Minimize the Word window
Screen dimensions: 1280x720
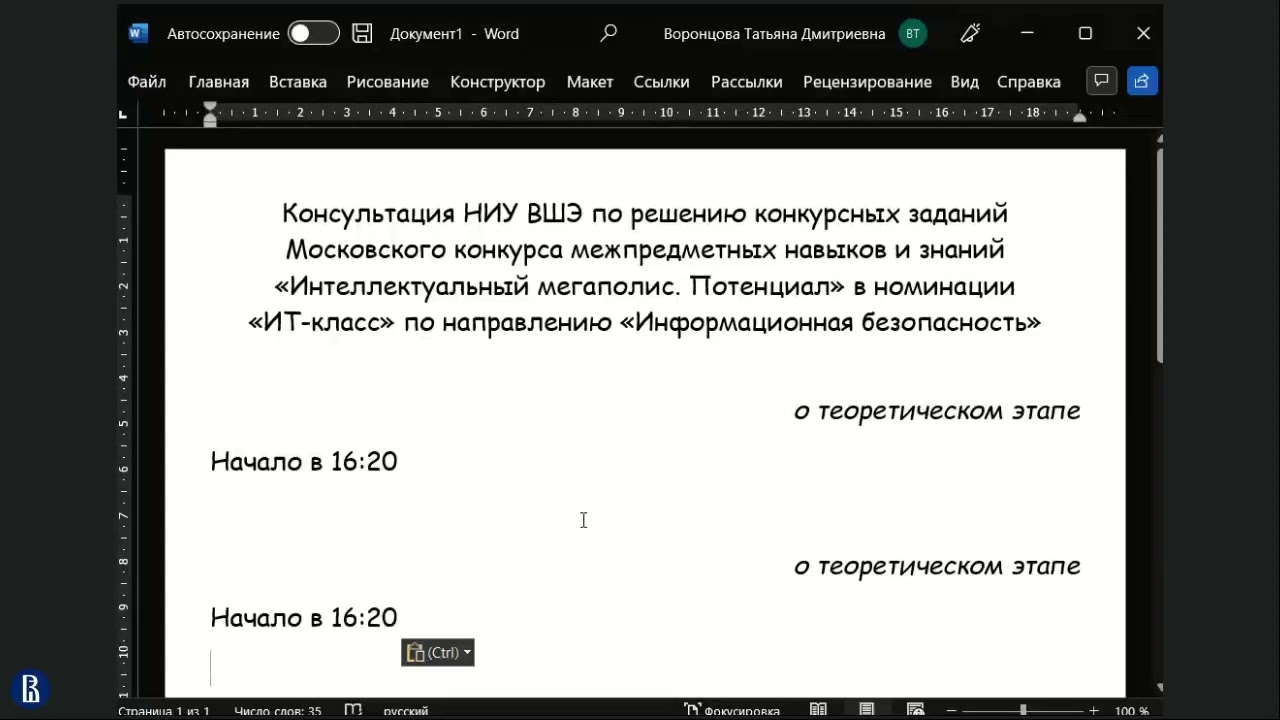1027,33
